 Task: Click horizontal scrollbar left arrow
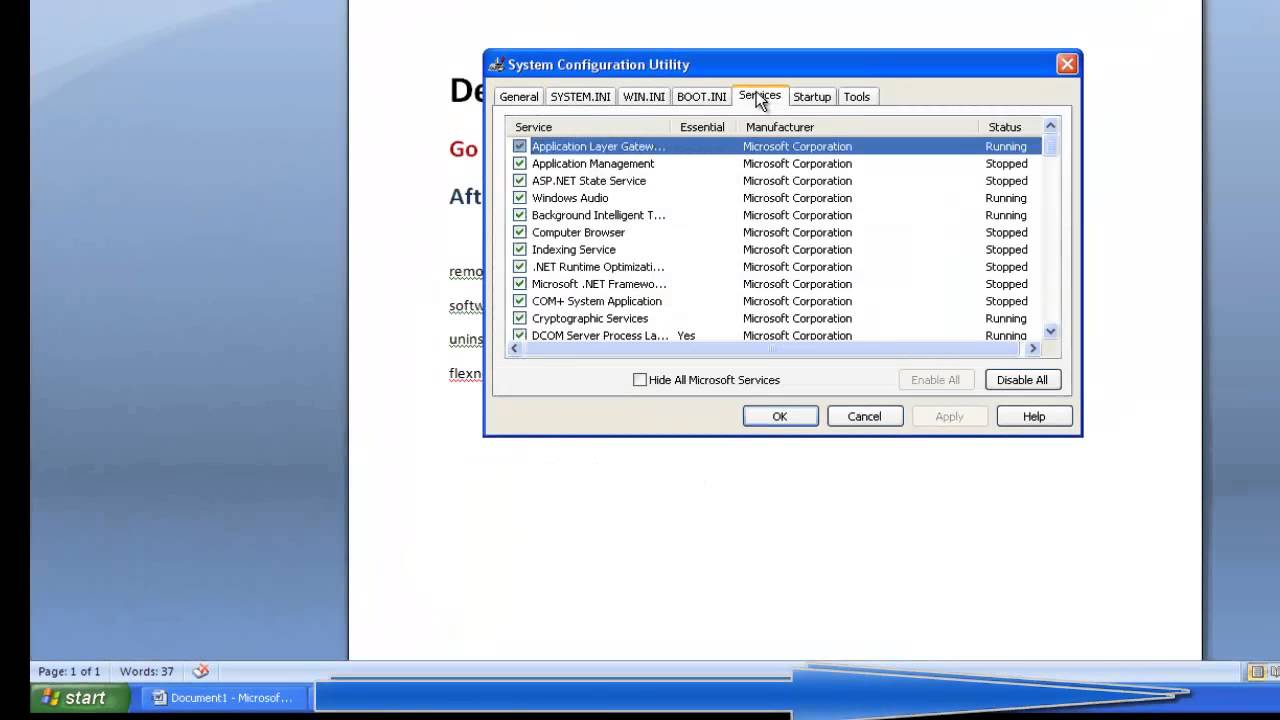click(515, 349)
